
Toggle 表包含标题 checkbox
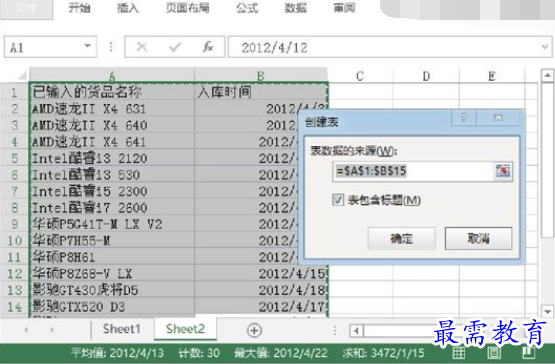[x=338, y=200]
